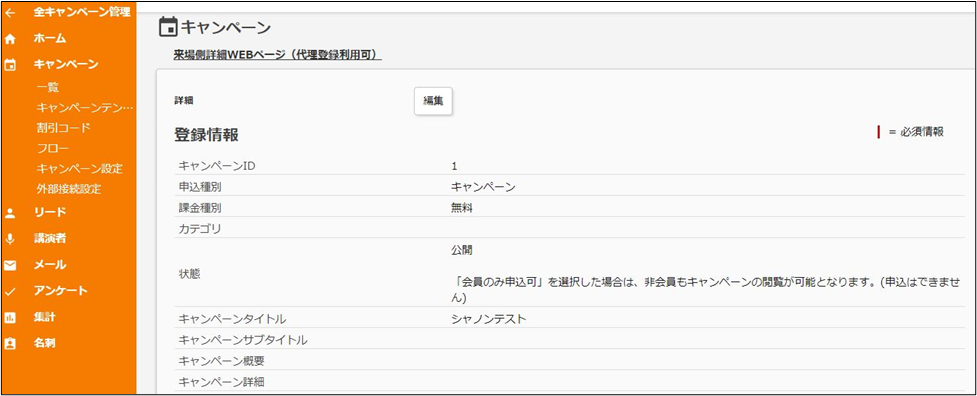Open 割引コード submenu item
This screenshot has width=977, height=396.
63,128
